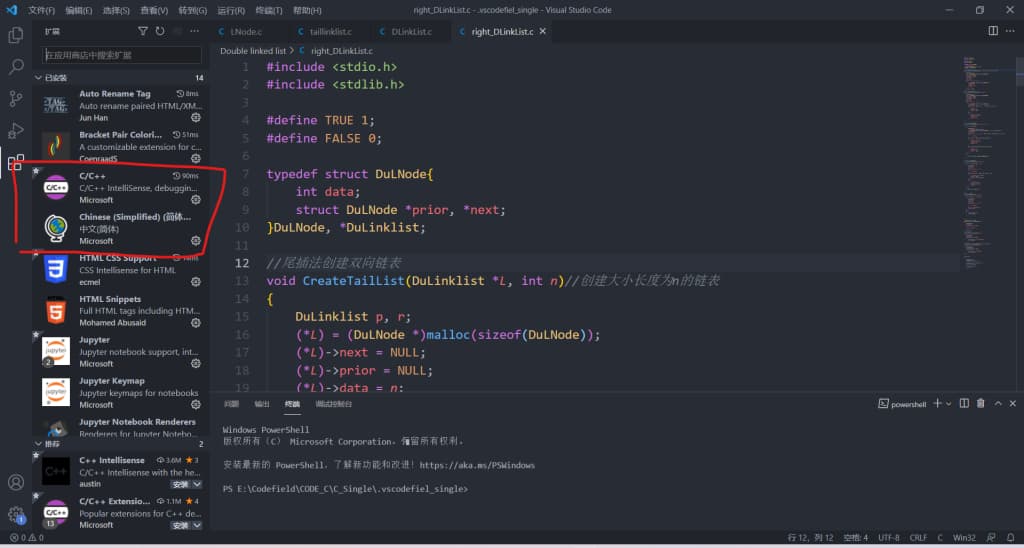Click breadcrumb chevron after Double linked list
This screenshot has width=1024, height=548.
(x=292, y=51)
